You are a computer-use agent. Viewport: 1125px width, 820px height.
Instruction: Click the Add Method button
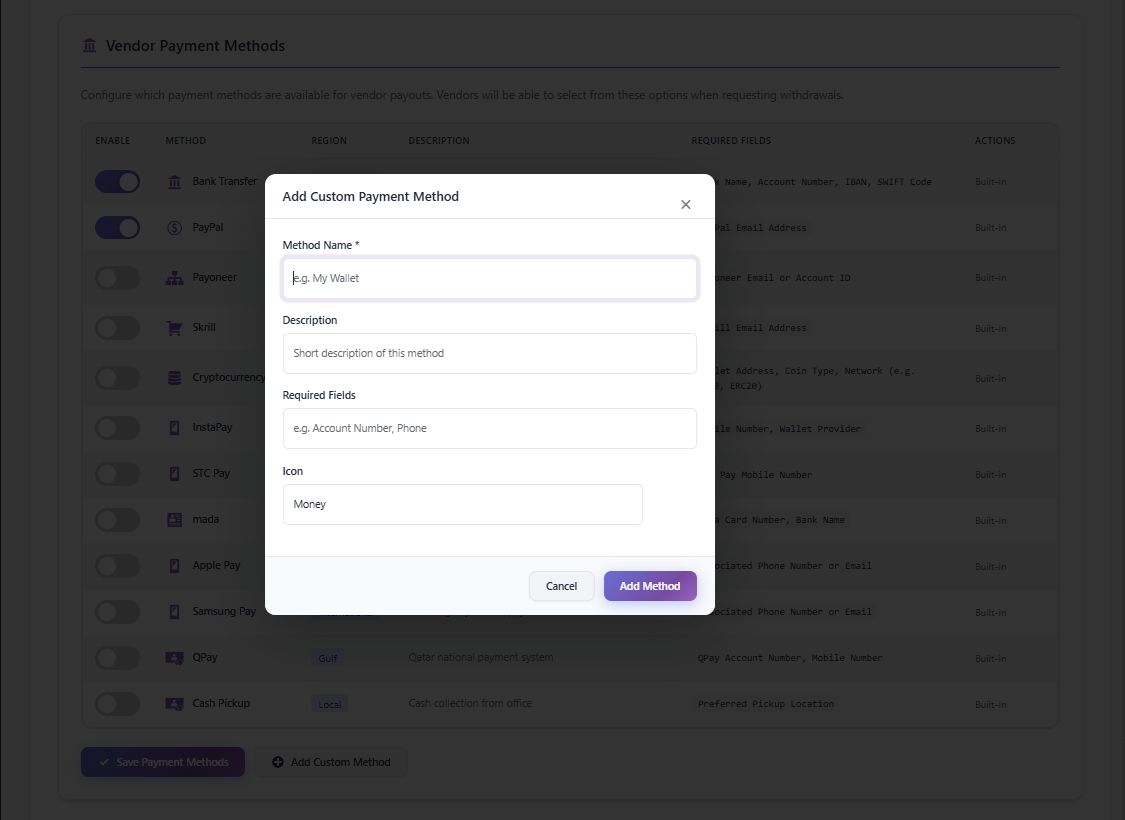point(650,586)
